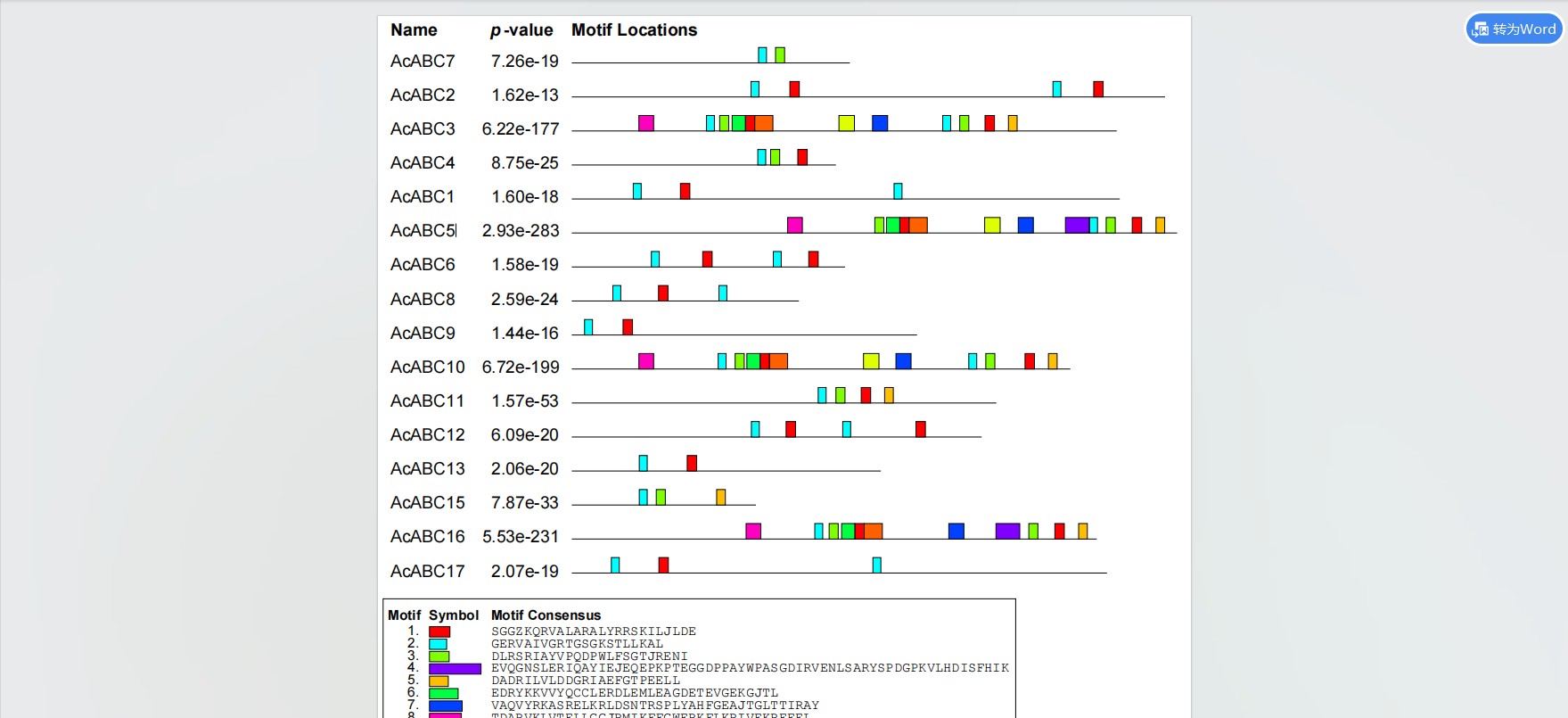The height and width of the screenshot is (718, 1568).
Task: Select the AcABC9 gene name
Action: 423,334
